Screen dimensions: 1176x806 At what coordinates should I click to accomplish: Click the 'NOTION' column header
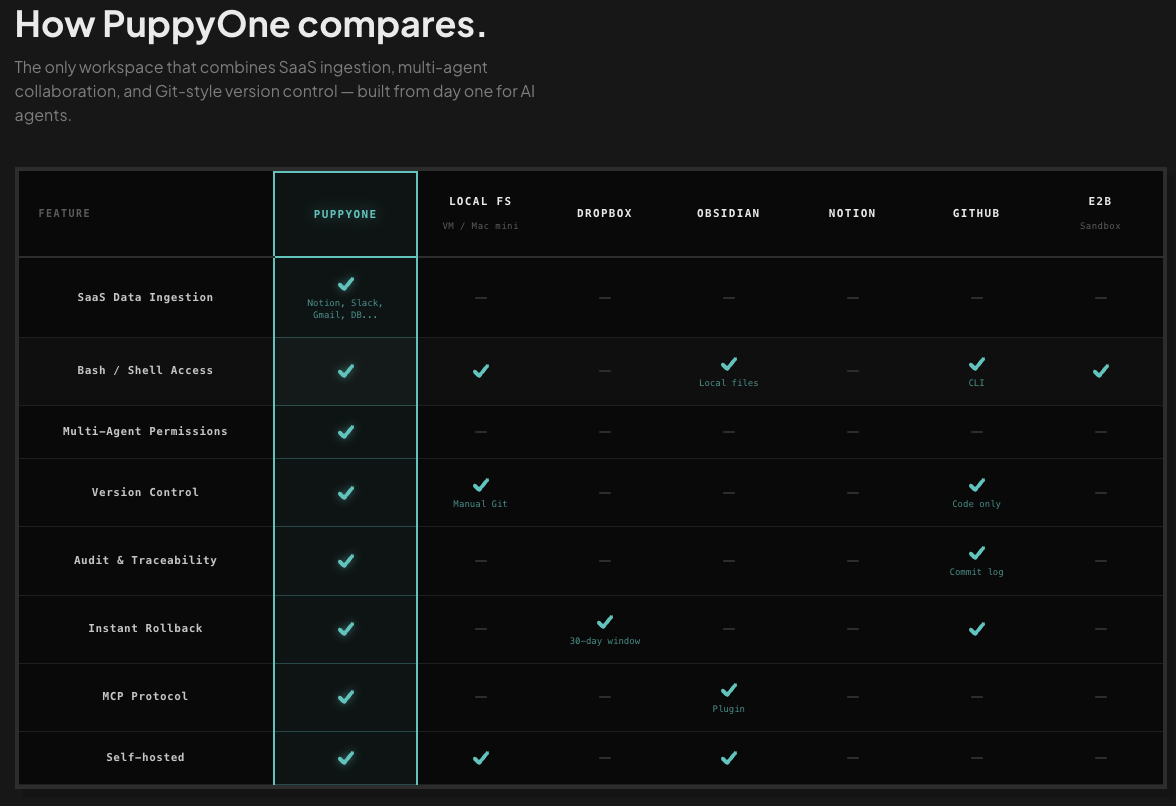(x=852, y=214)
